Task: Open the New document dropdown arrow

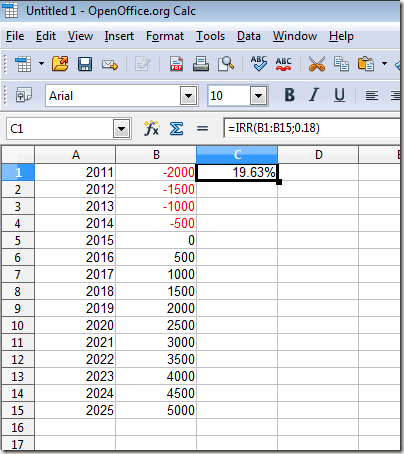Action: click(41, 63)
